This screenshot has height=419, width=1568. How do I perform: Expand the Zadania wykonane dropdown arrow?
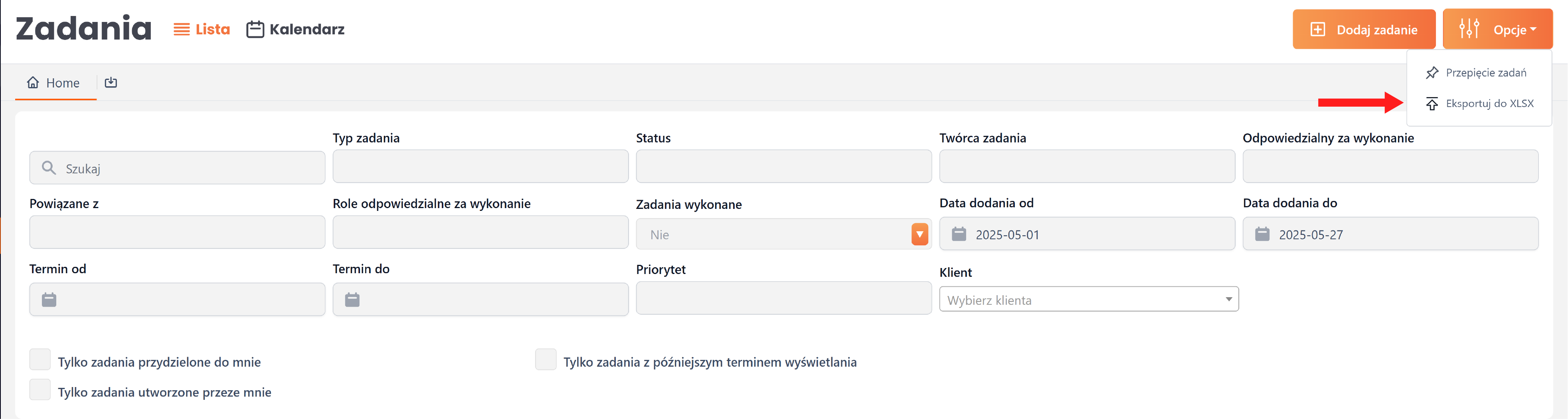pyautogui.click(x=919, y=234)
